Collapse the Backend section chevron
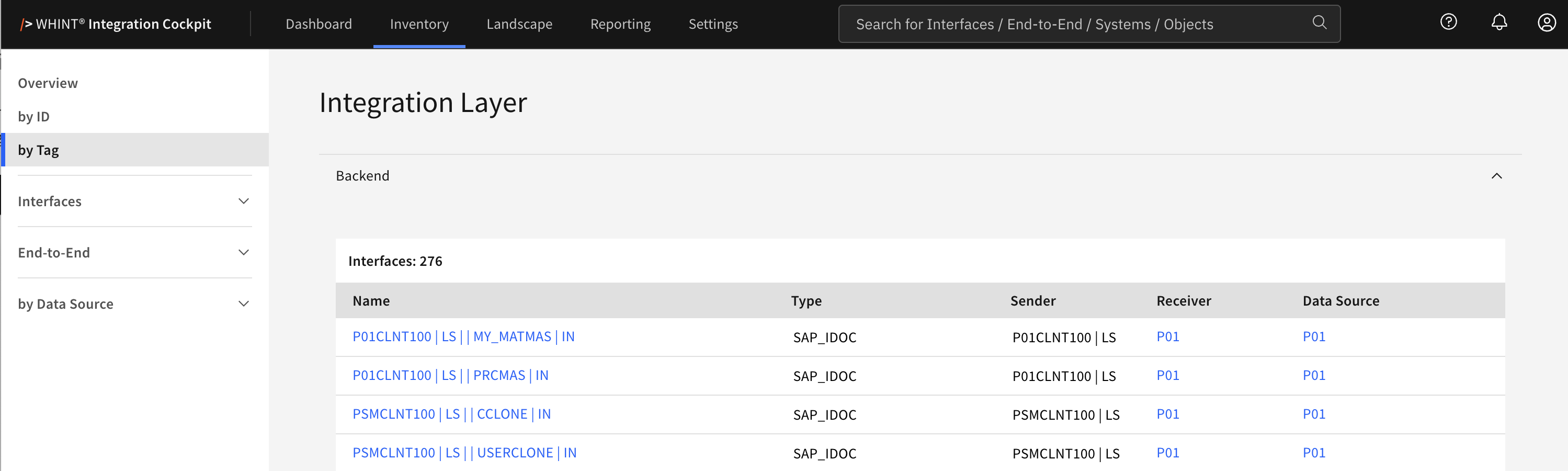The image size is (1568, 471). (1496, 176)
